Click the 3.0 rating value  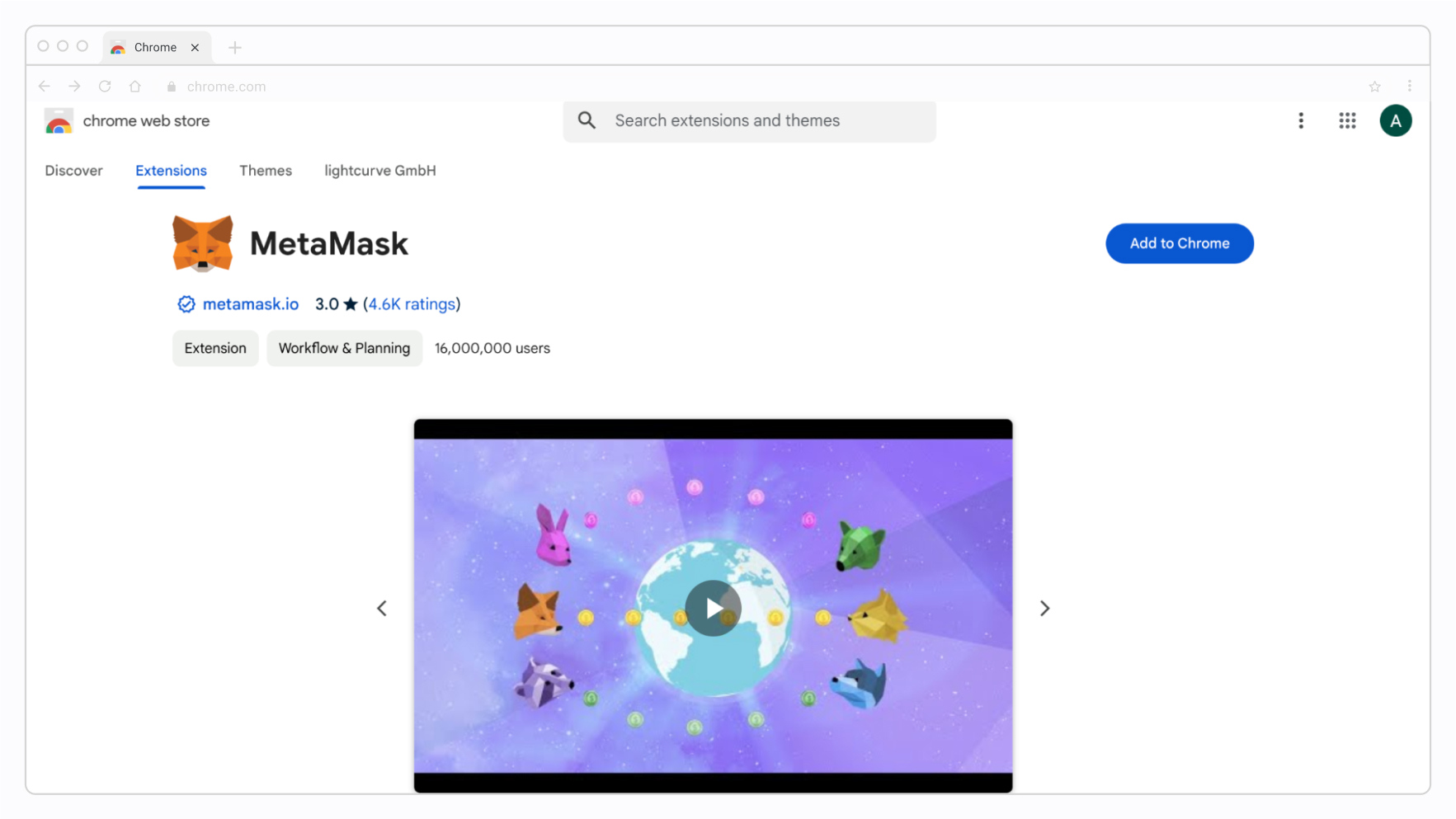(x=327, y=304)
